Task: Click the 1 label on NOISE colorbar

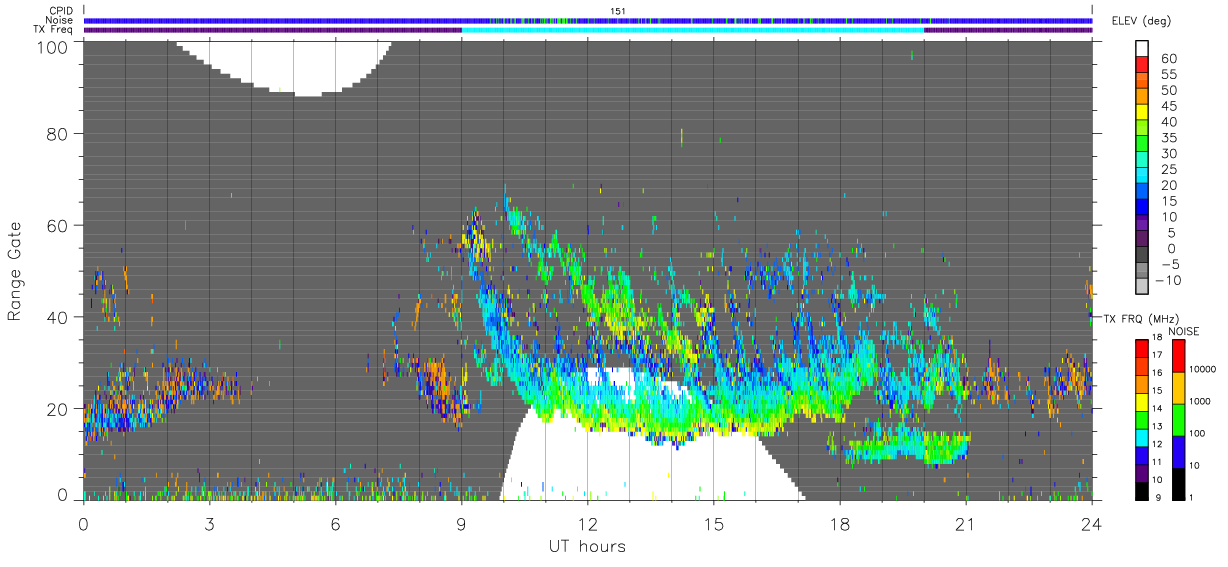Action: coord(1189,497)
